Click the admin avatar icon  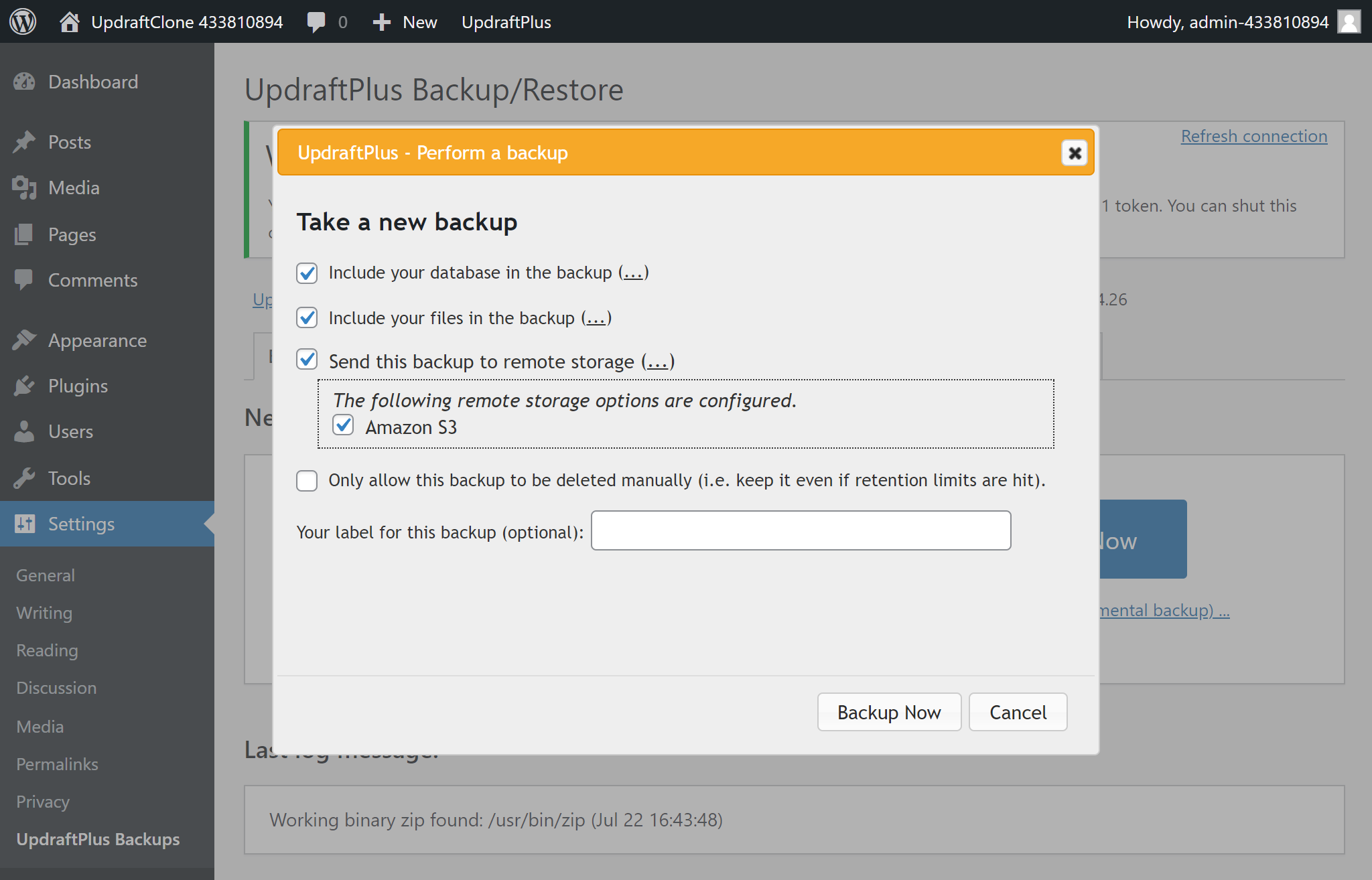1349,21
